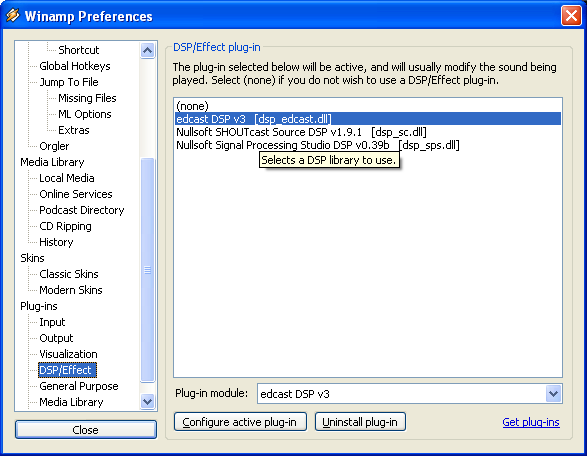
Task: Click the tree scrollbar thumb
Action: (x=147, y=270)
